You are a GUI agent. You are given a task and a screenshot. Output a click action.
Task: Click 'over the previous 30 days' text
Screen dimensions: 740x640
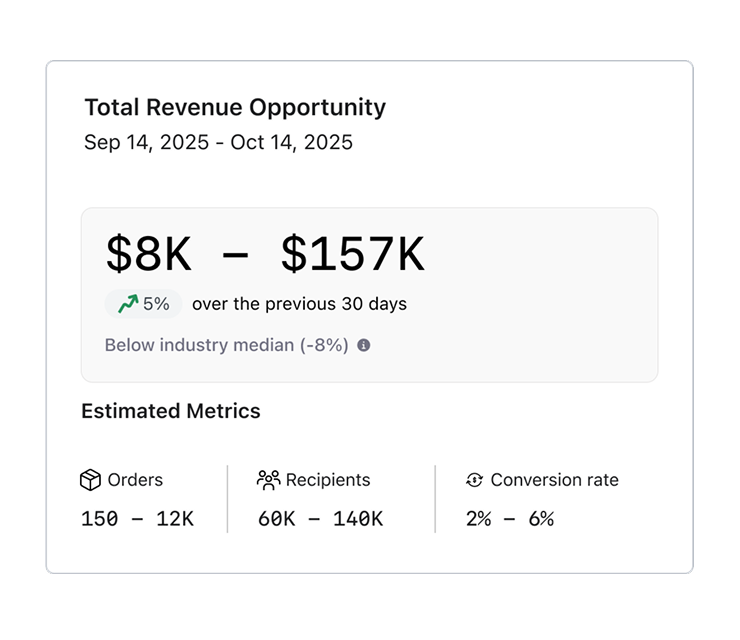pos(299,304)
